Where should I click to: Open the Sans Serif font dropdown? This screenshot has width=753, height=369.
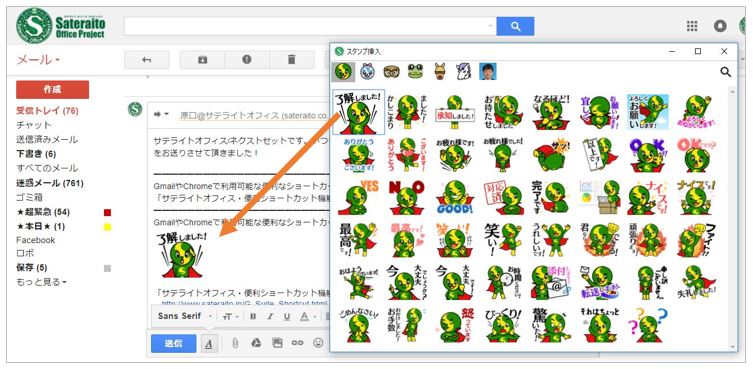pos(184,316)
